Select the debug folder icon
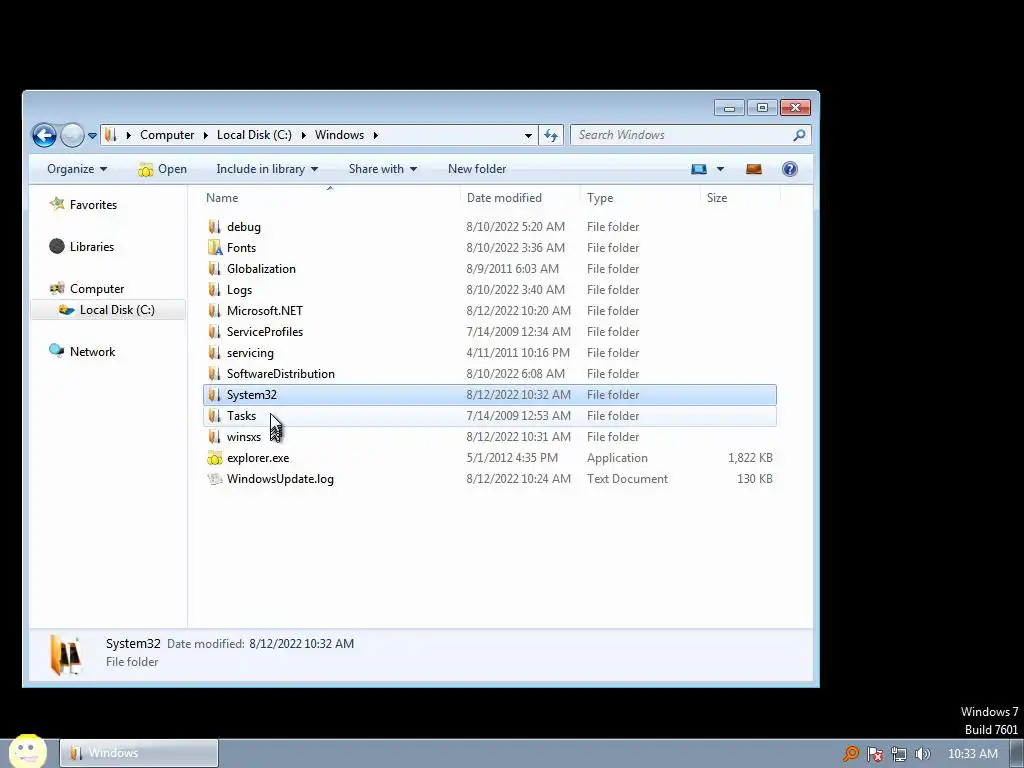The height and width of the screenshot is (768, 1024). 215,227
